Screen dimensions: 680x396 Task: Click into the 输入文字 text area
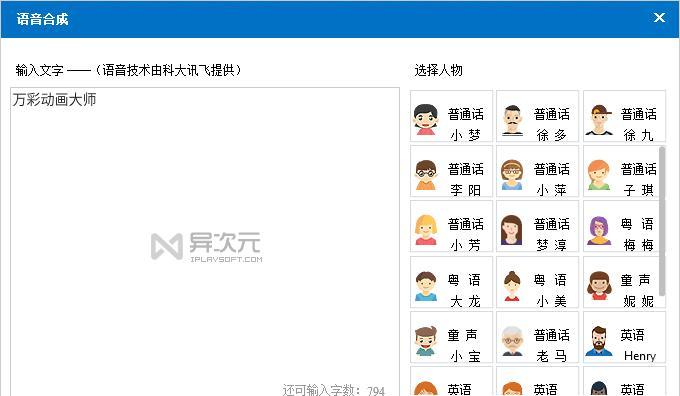(x=205, y=241)
